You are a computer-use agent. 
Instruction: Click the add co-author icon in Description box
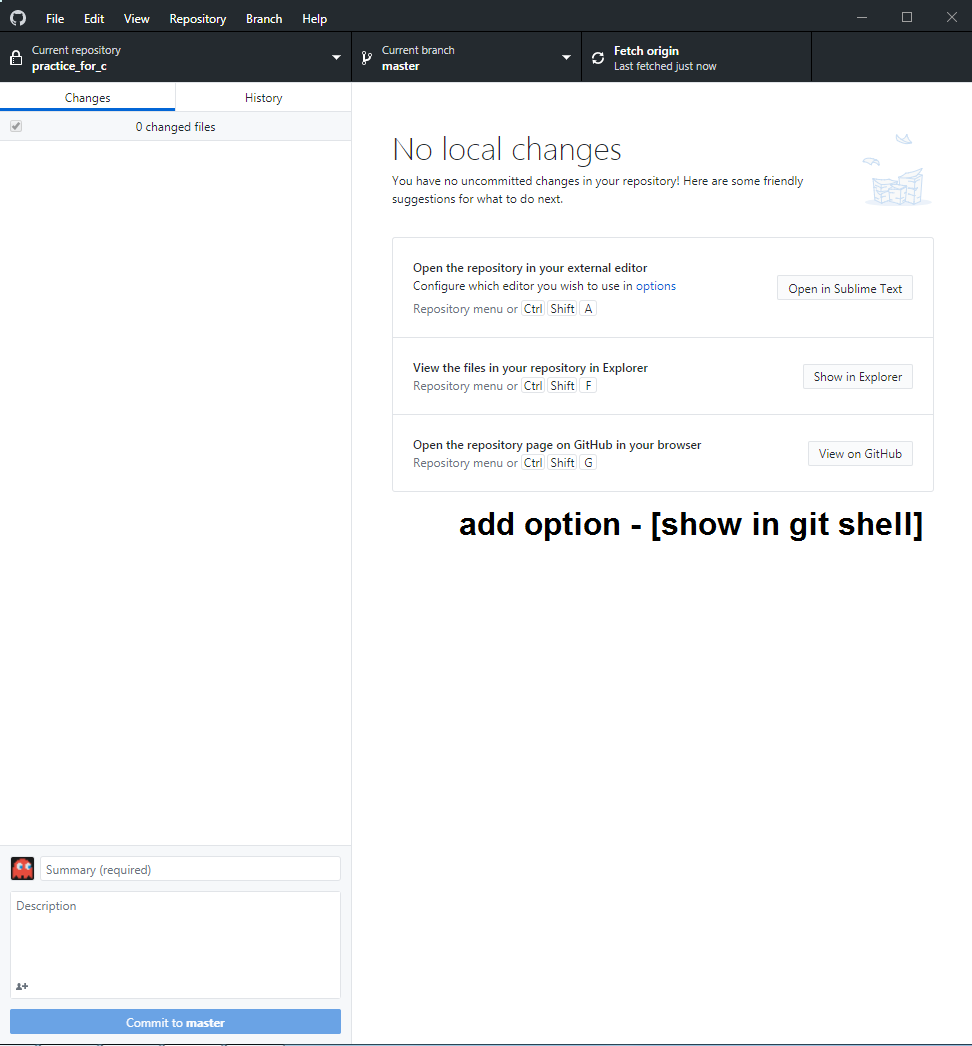click(x=21, y=986)
